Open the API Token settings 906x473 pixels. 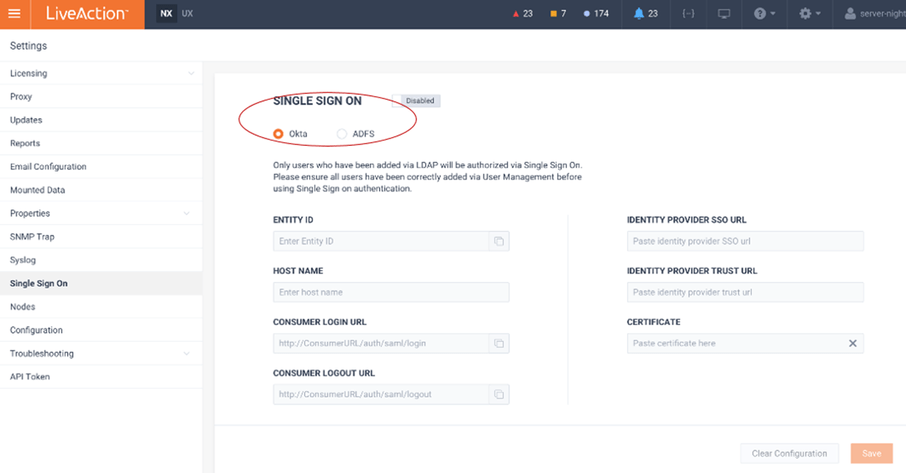(101, 377)
